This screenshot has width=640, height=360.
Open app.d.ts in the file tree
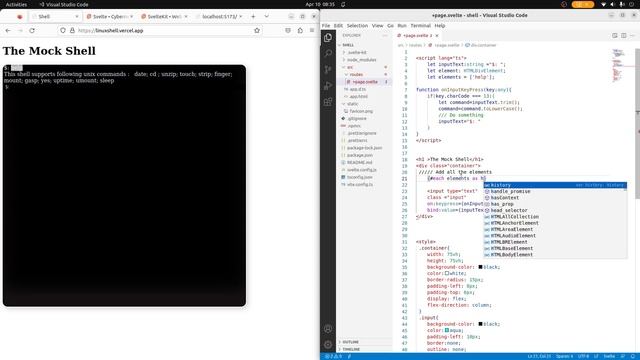[358, 89]
